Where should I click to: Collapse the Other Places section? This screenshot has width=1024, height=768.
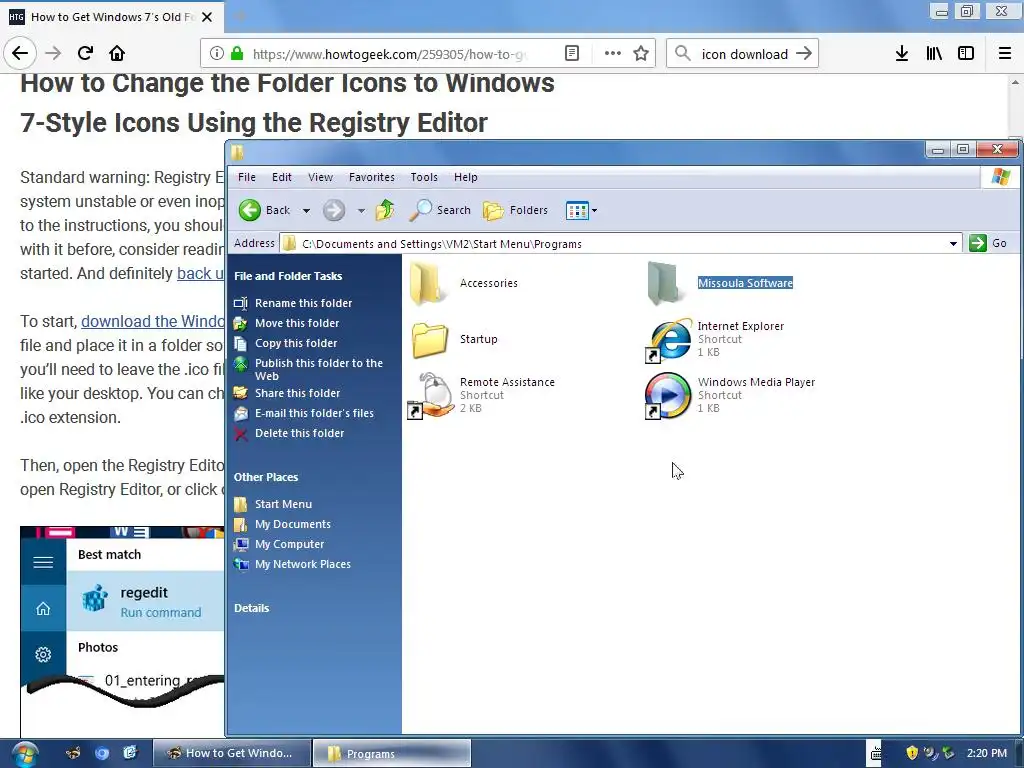click(x=266, y=477)
